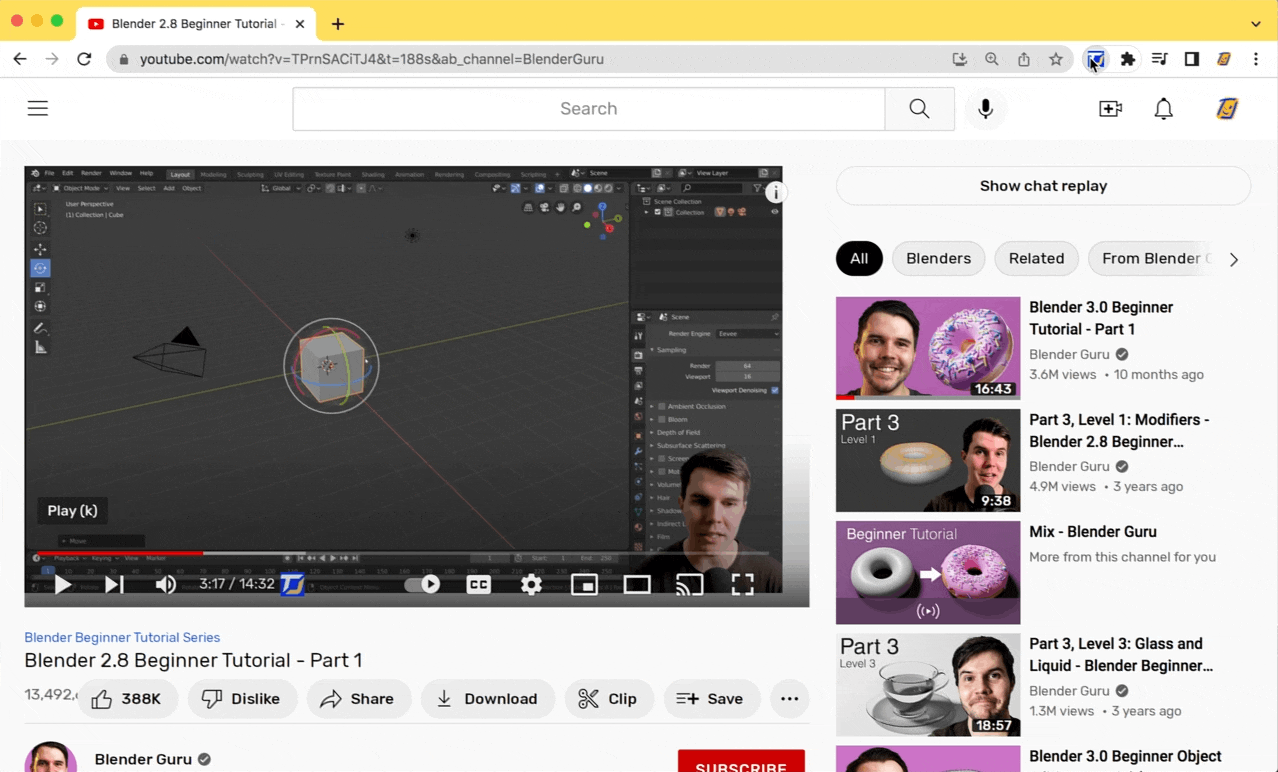Image resolution: width=1278 pixels, height=772 pixels.
Task: Open the media control icon
Action: coord(1160,59)
